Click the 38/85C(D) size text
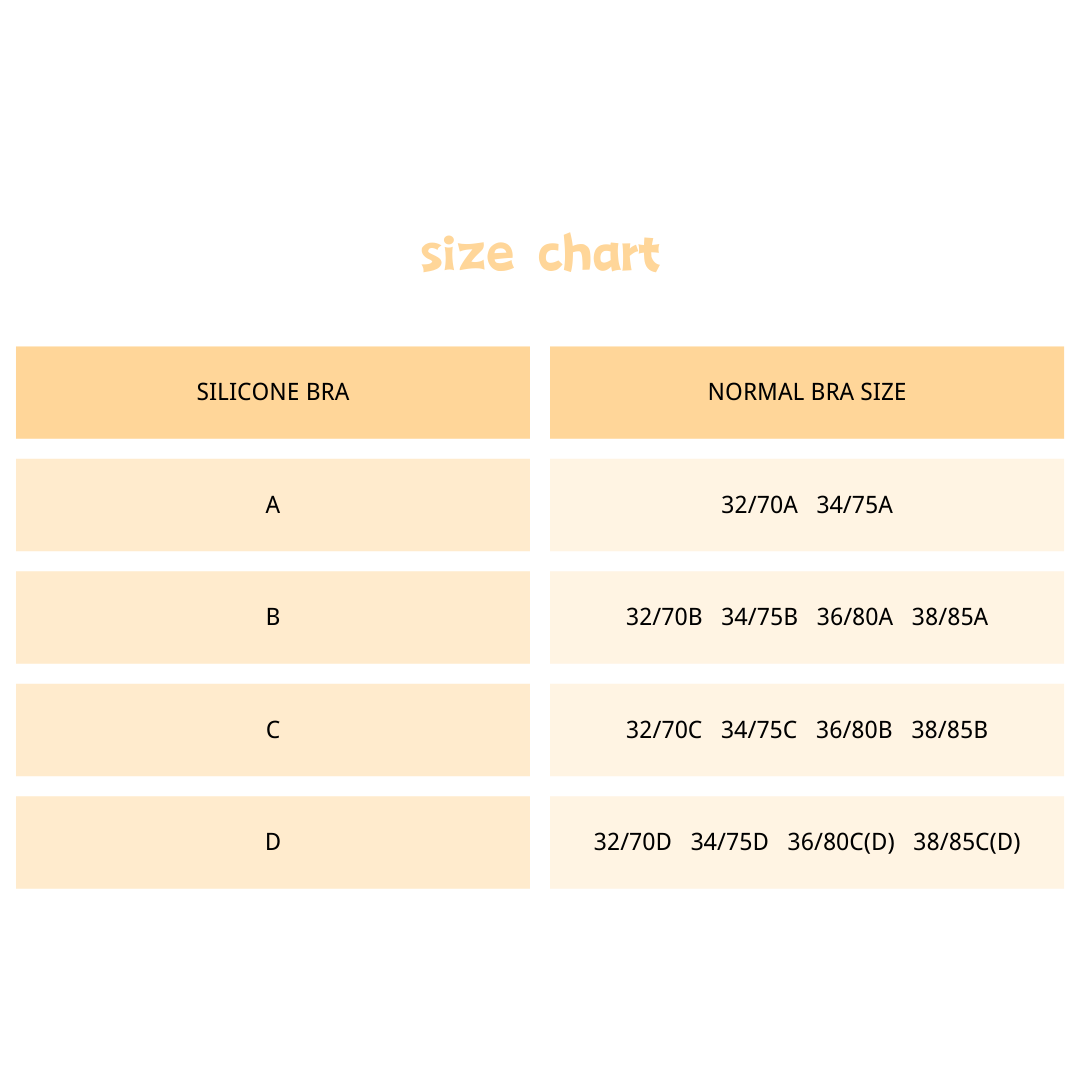This screenshot has width=1080, height=1080. 967,842
